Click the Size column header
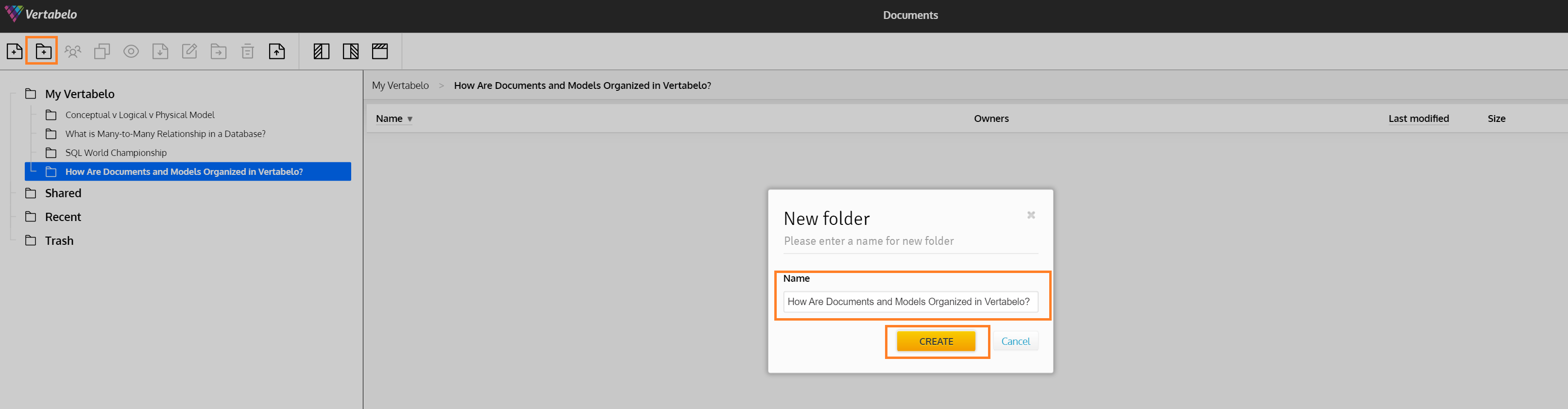The width and height of the screenshot is (1568, 409). tap(1496, 119)
